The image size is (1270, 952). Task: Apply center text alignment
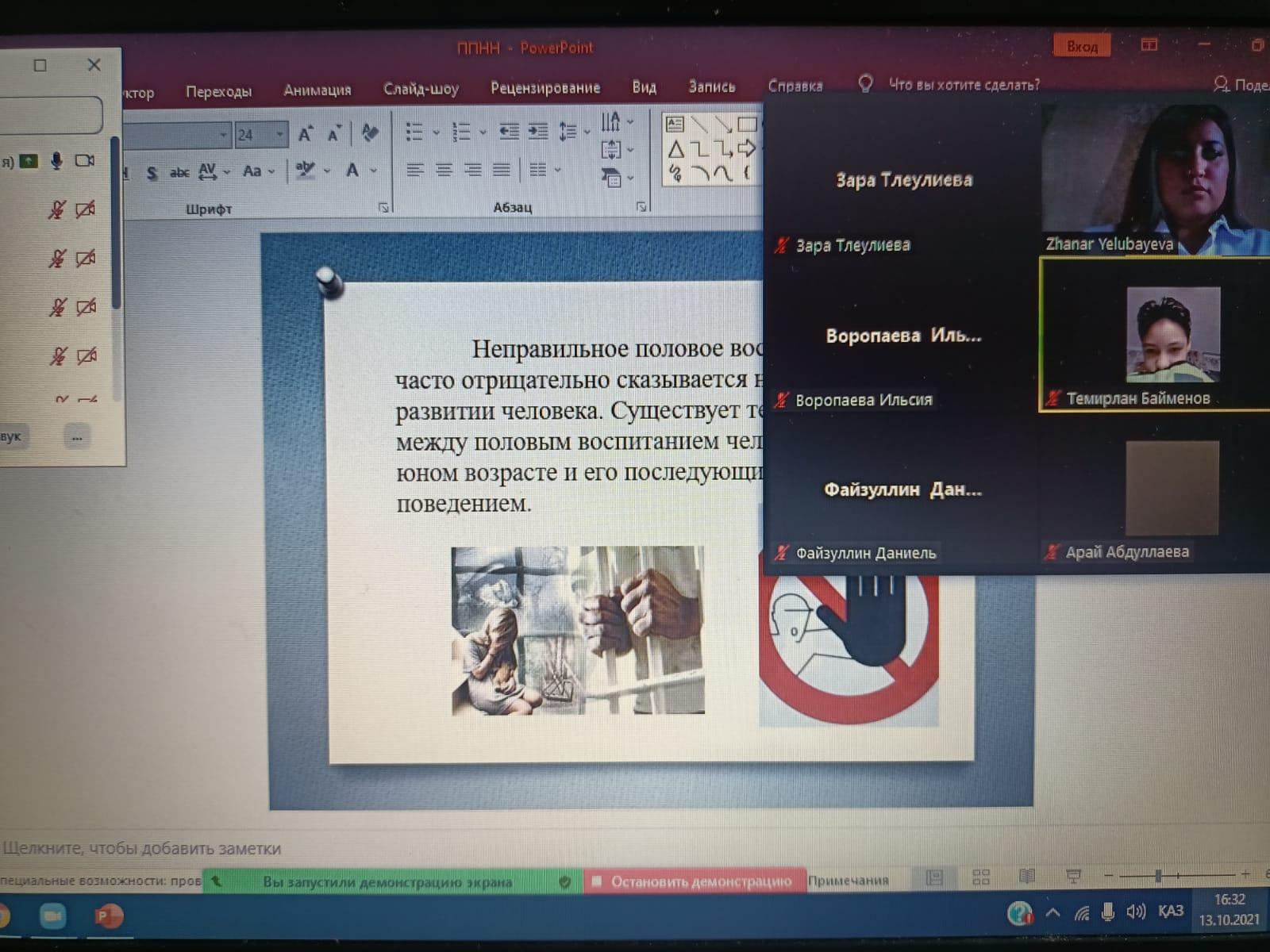coord(444,170)
